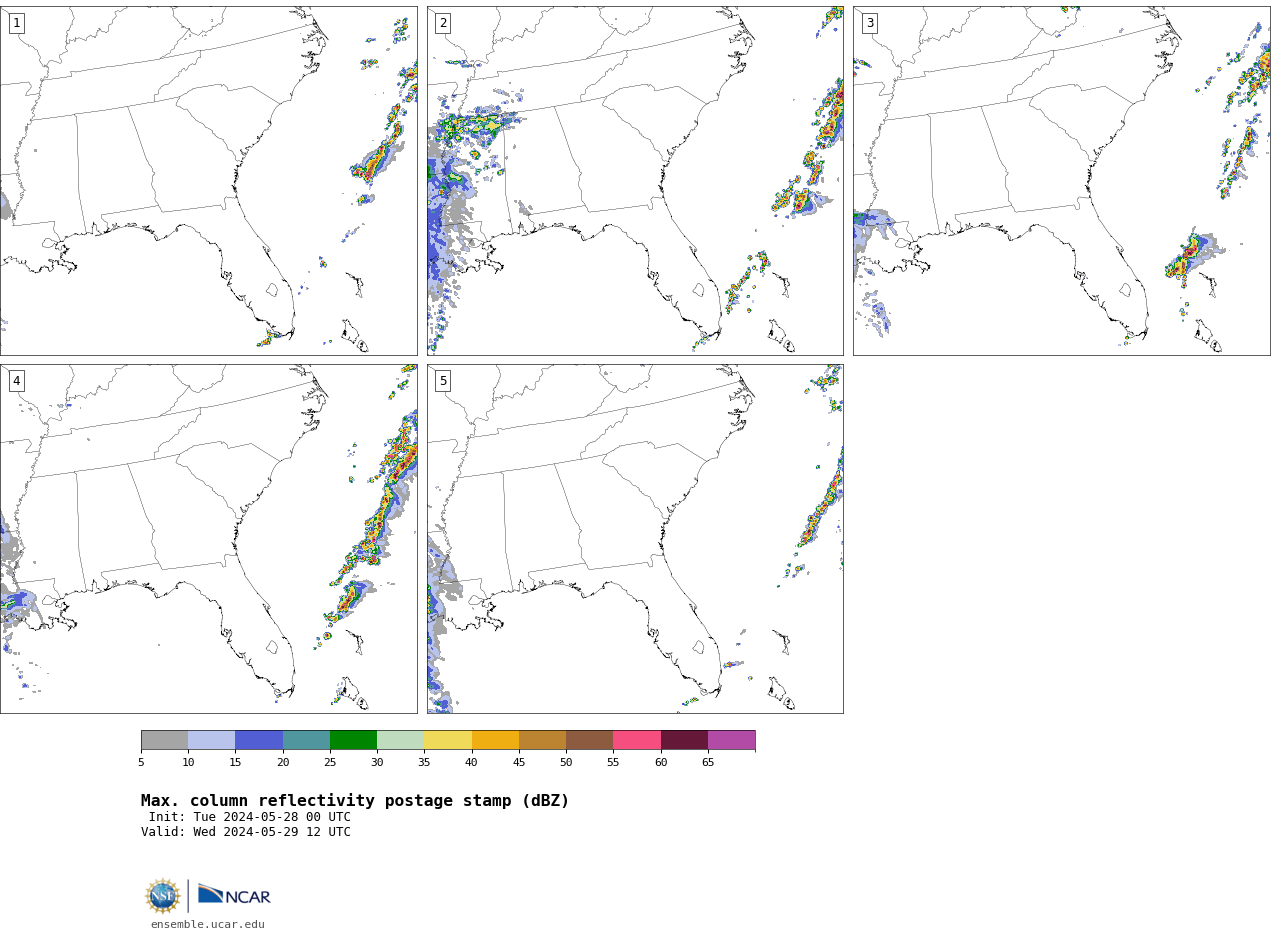Click the maroon 60-65 dBZ swatch

684,740
